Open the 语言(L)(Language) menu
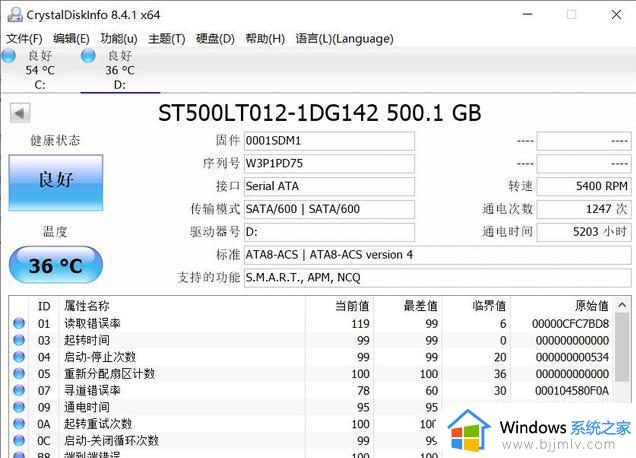 330,39
